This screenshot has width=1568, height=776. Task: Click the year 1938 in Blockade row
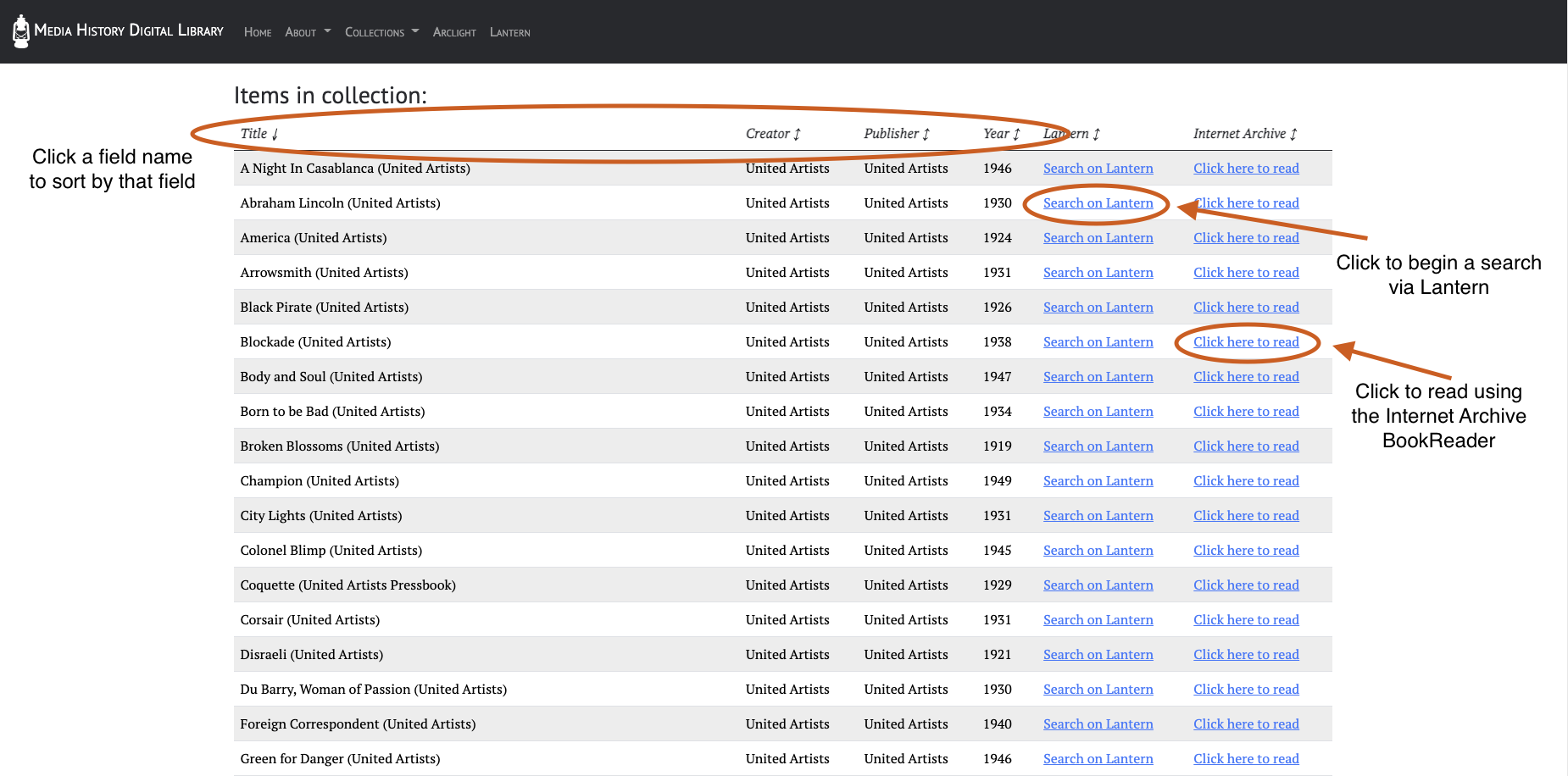click(998, 342)
